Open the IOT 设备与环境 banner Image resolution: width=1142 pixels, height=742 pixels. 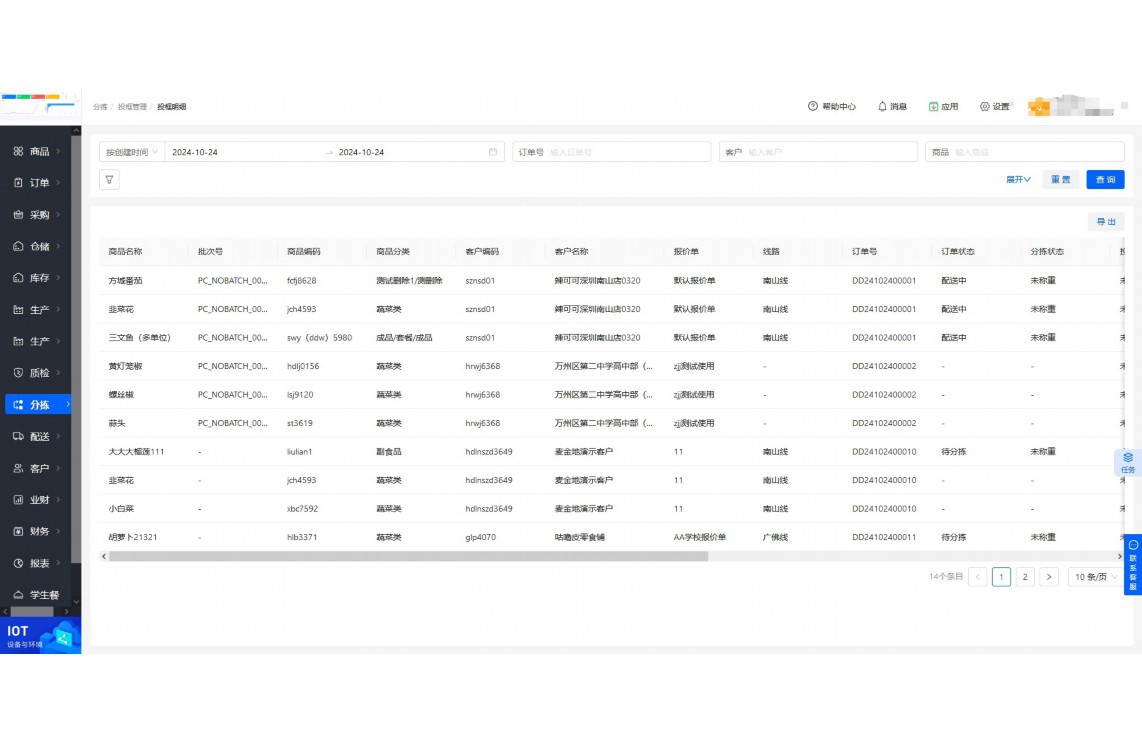click(40, 636)
